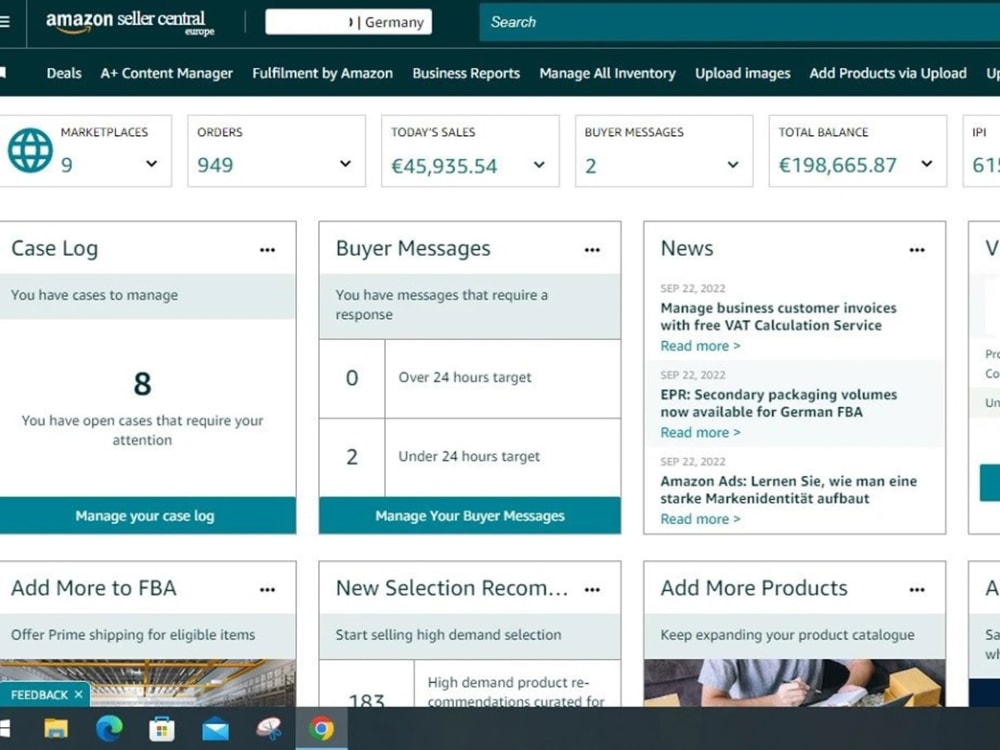Open Amazon Ads Lernen Sie headline
This screenshot has width=1000, height=750.
click(789, 490)
